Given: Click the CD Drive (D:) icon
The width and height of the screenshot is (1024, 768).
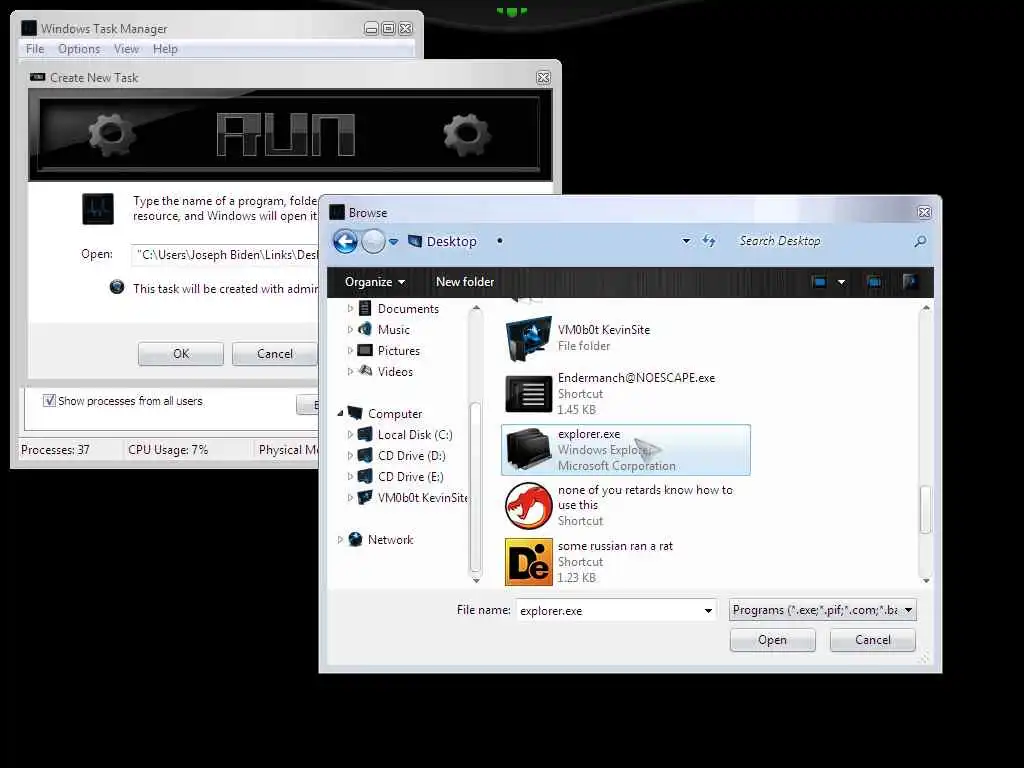Looking at the screenshot, I should coord(366,456).
